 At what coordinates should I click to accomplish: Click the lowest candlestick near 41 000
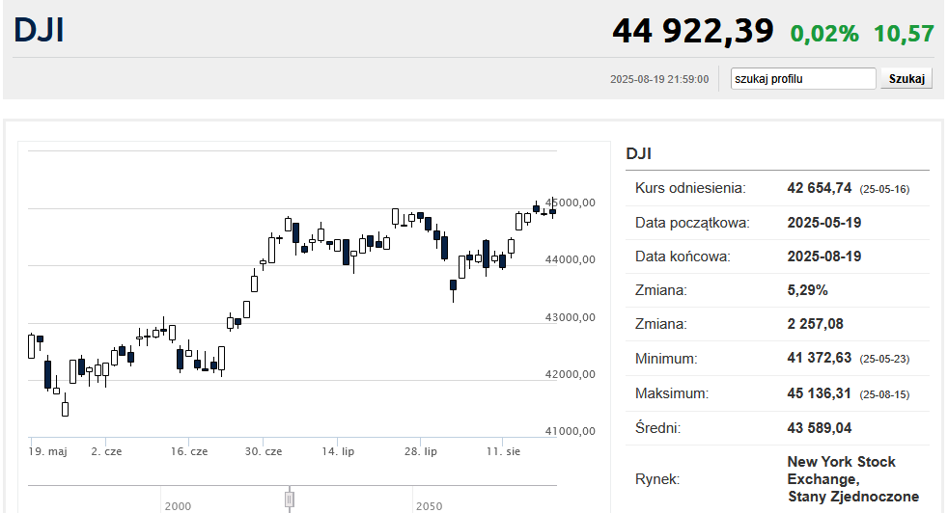(65, 409)
